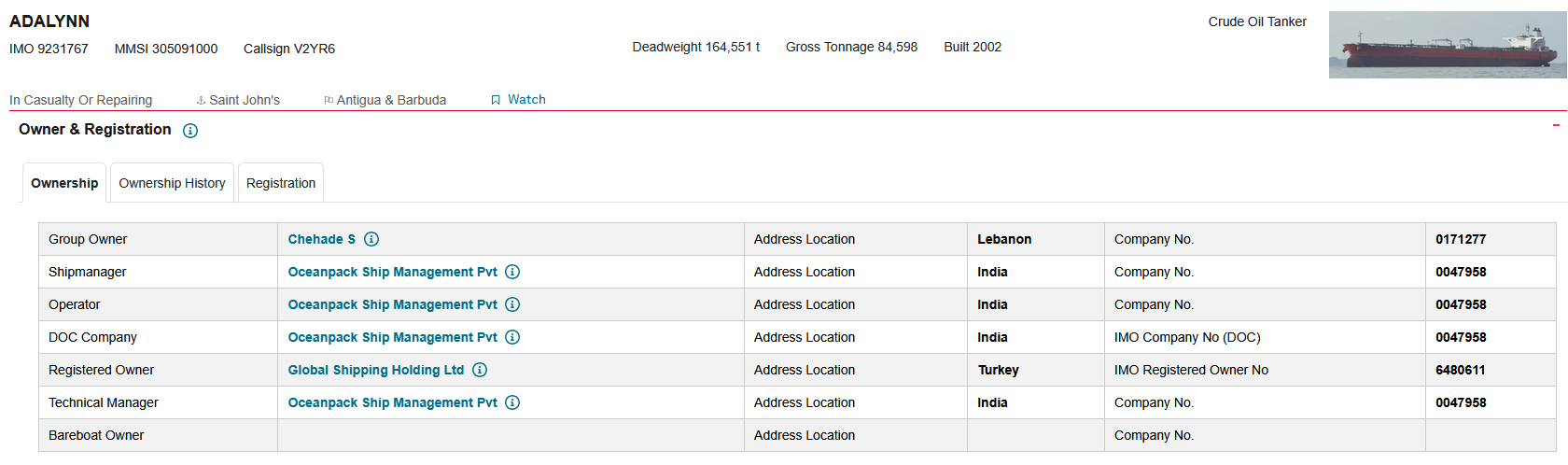Click the Gross Tonnage 84,598 value
Image resolution: width=1568 pixels, height=465 pixels.
851,47
